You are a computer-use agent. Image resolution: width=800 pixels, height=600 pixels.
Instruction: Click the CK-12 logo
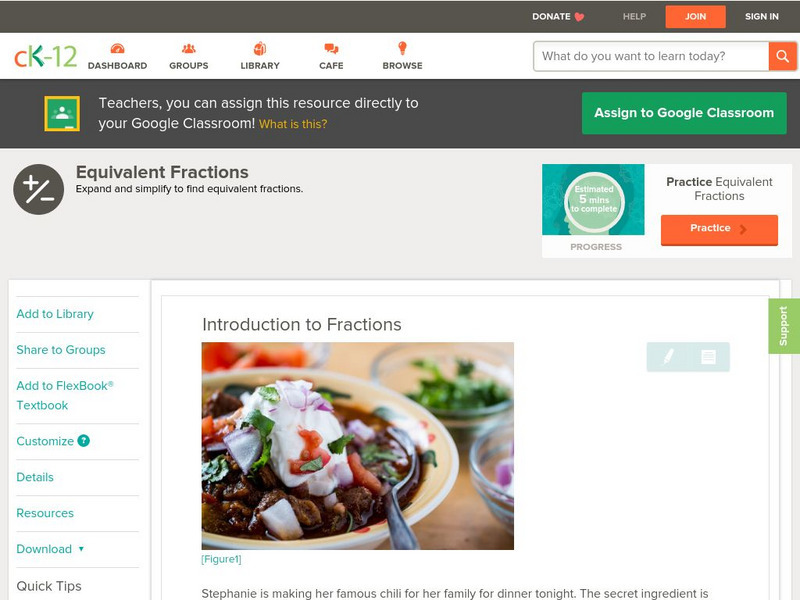tap(45, 56)
